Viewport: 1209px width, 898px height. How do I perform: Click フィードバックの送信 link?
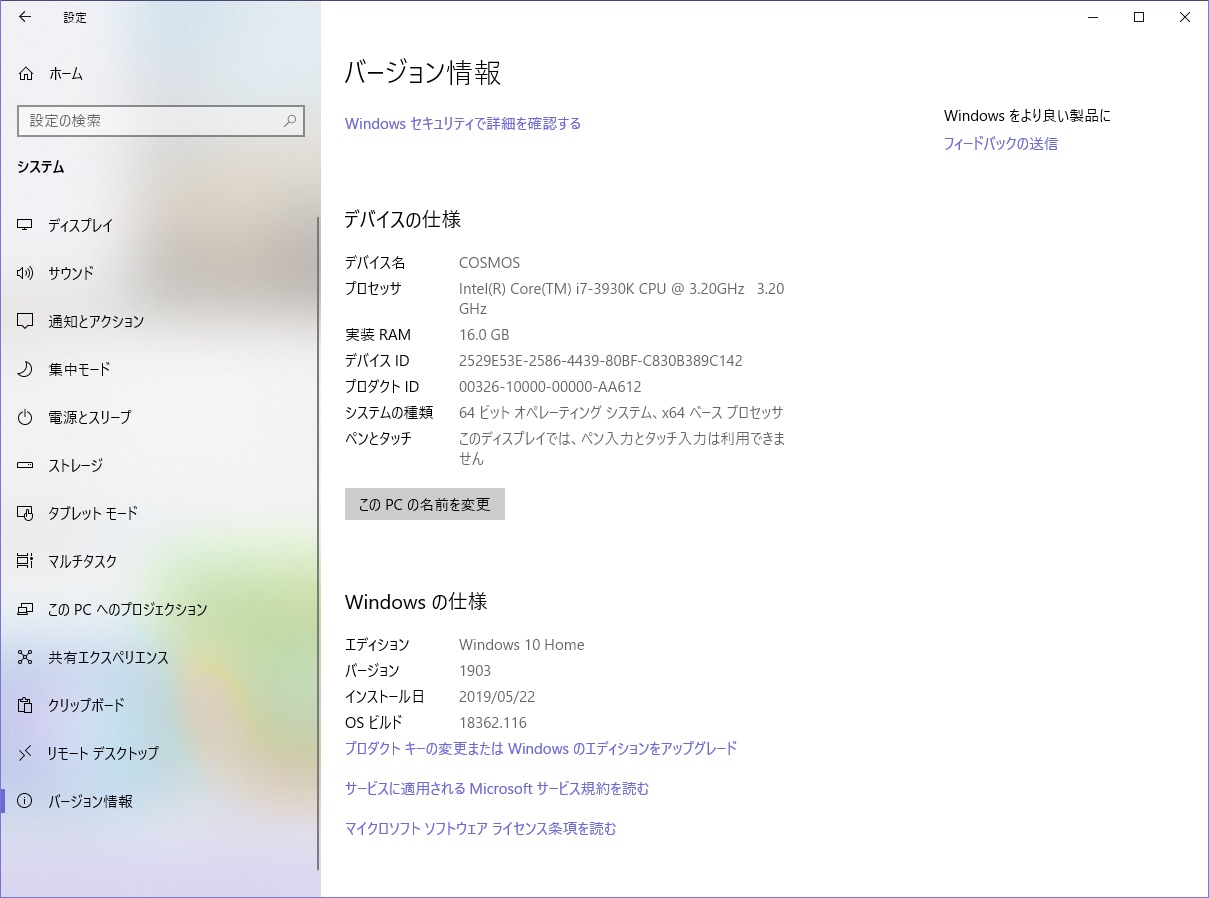coord(1001,144)
